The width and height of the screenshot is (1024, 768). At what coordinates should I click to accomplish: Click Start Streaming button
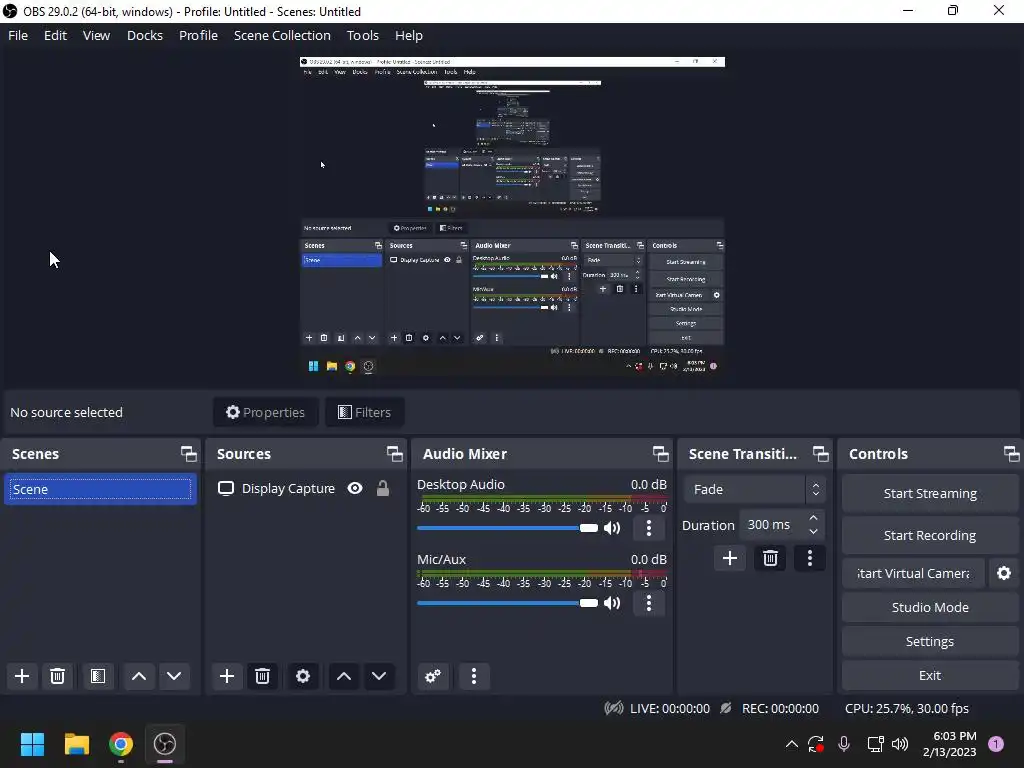930,494
